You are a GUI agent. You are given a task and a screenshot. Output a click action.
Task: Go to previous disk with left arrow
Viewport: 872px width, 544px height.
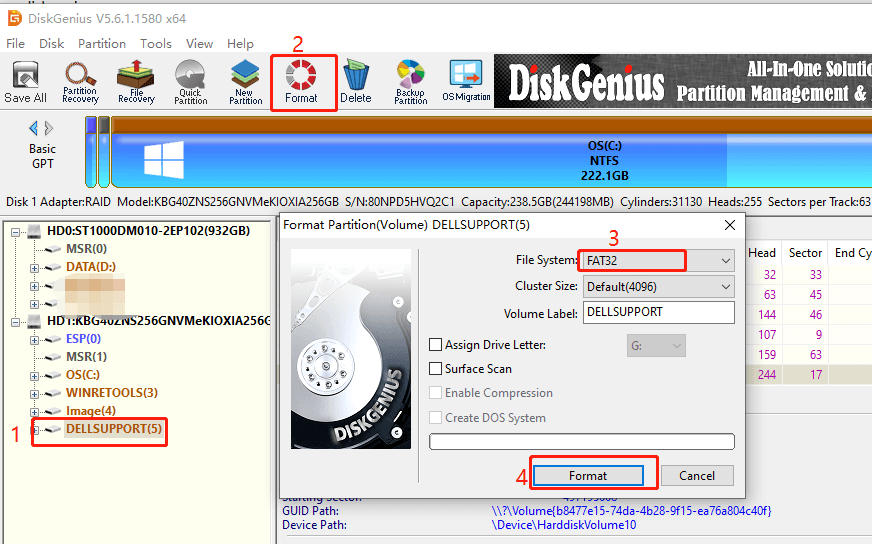pyautogui.click(x=33, y=128)
